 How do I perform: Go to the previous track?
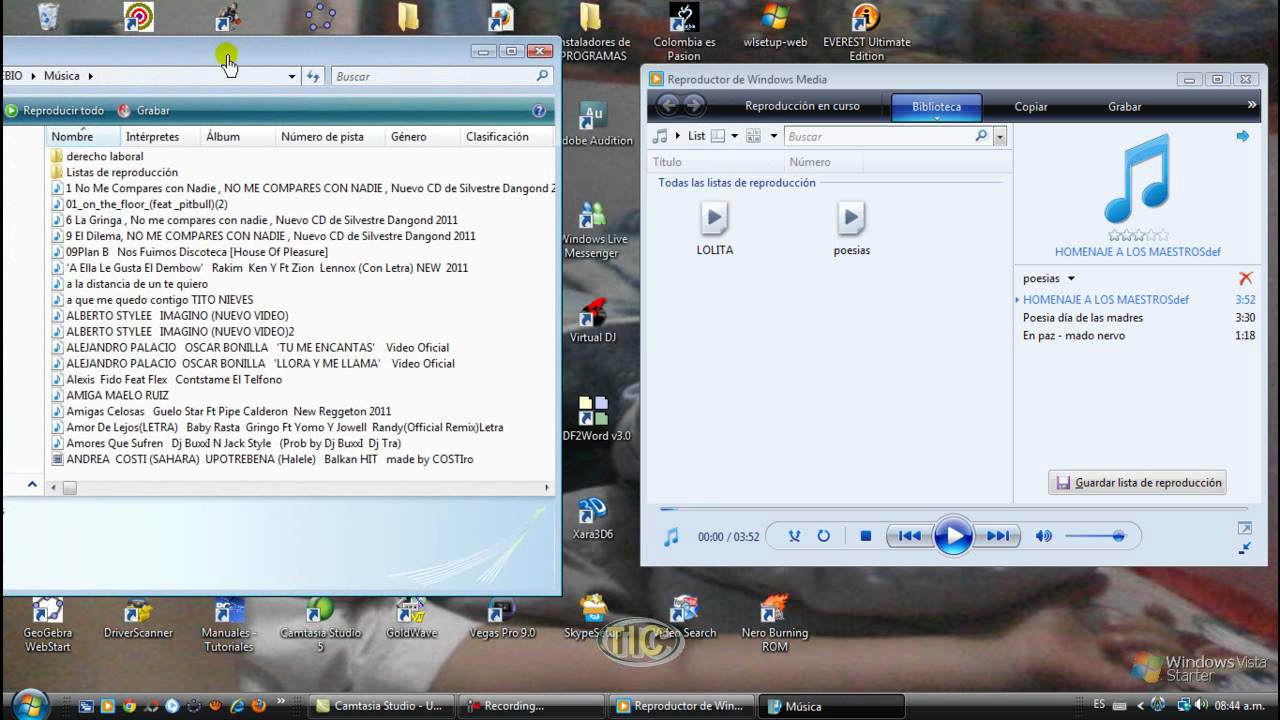[909, 536]
